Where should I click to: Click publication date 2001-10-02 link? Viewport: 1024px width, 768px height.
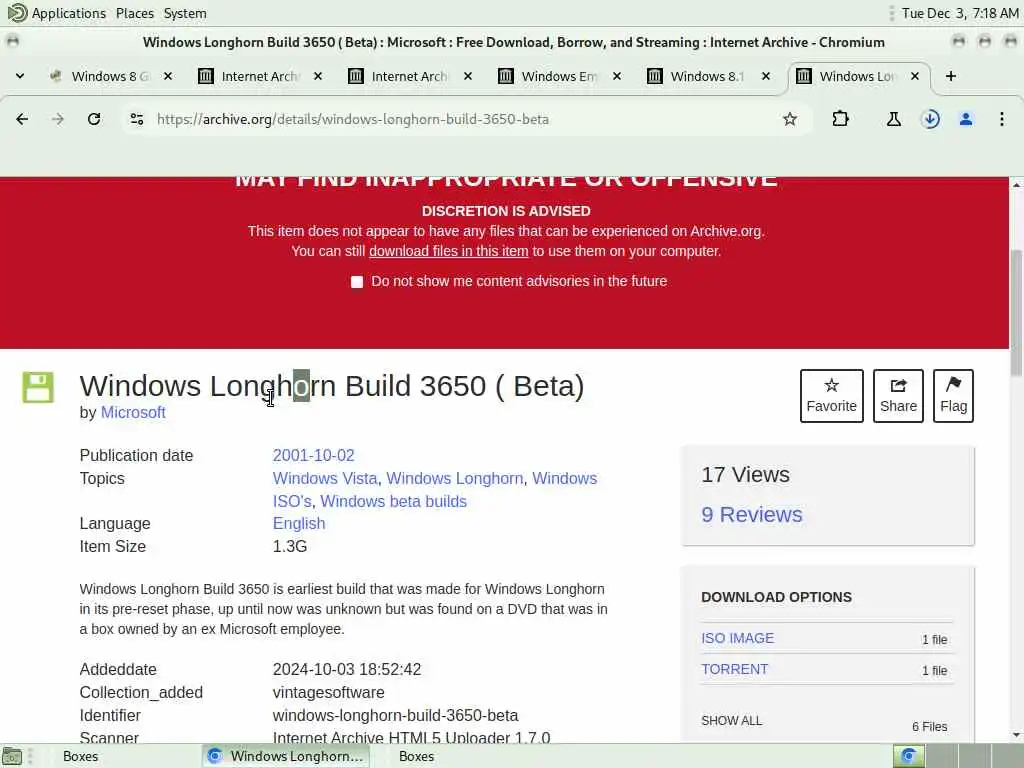(x=313, y=455)
